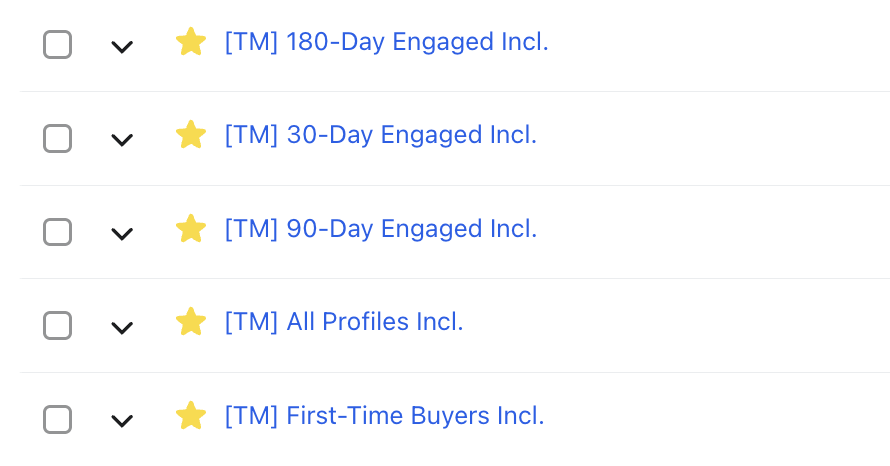This screenshot has width=890, height=466.
Task: Unfavorite the All Profiles Incl. star
Action: click(x=190, y=322)
